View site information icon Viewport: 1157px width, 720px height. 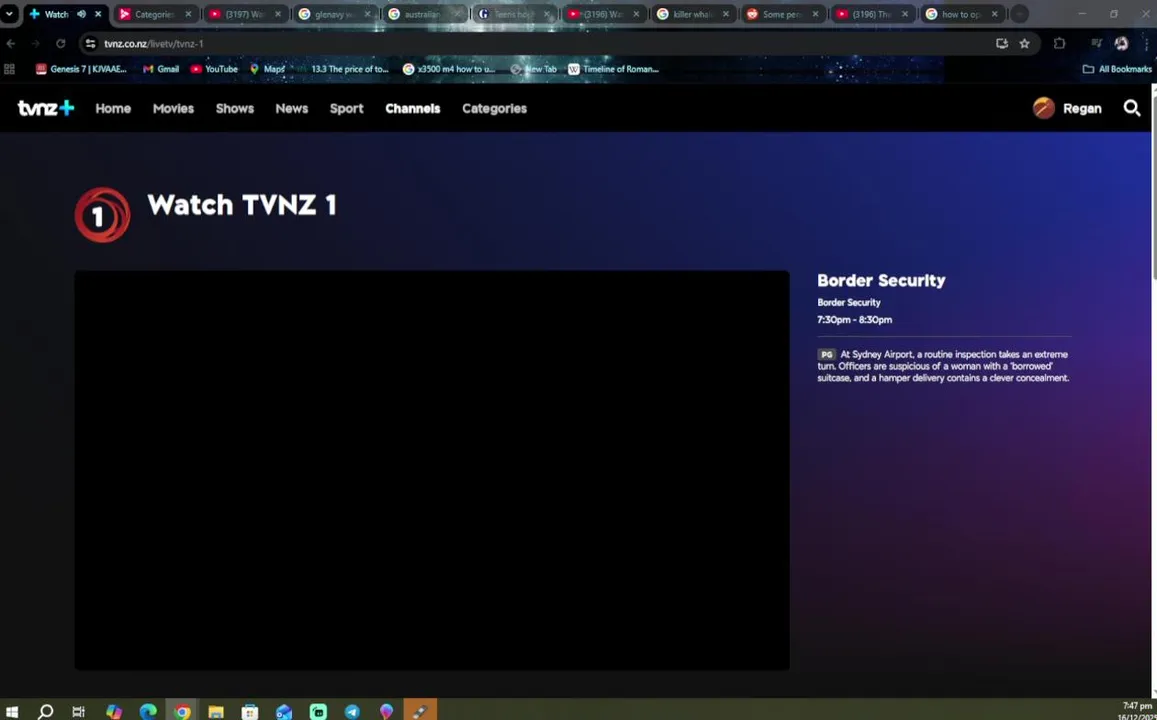(x=90, y=44)
